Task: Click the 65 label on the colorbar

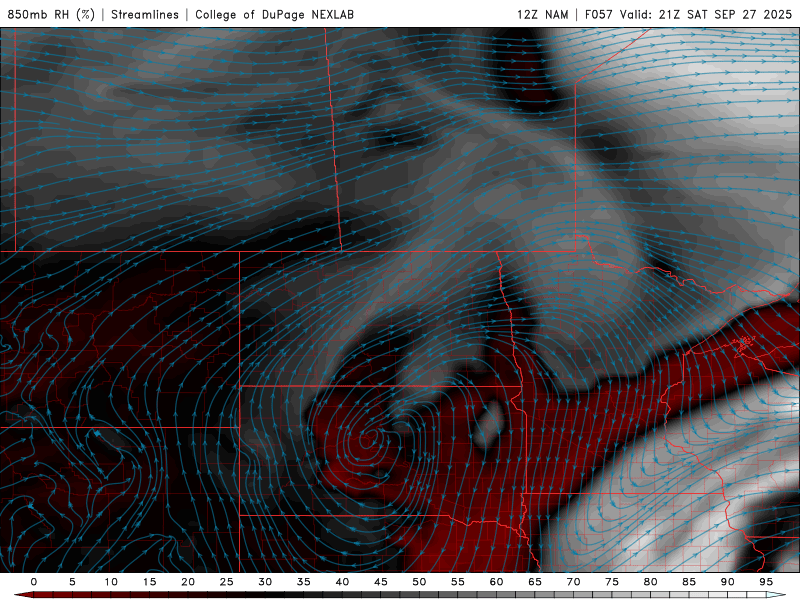Action: pos(535,582)
